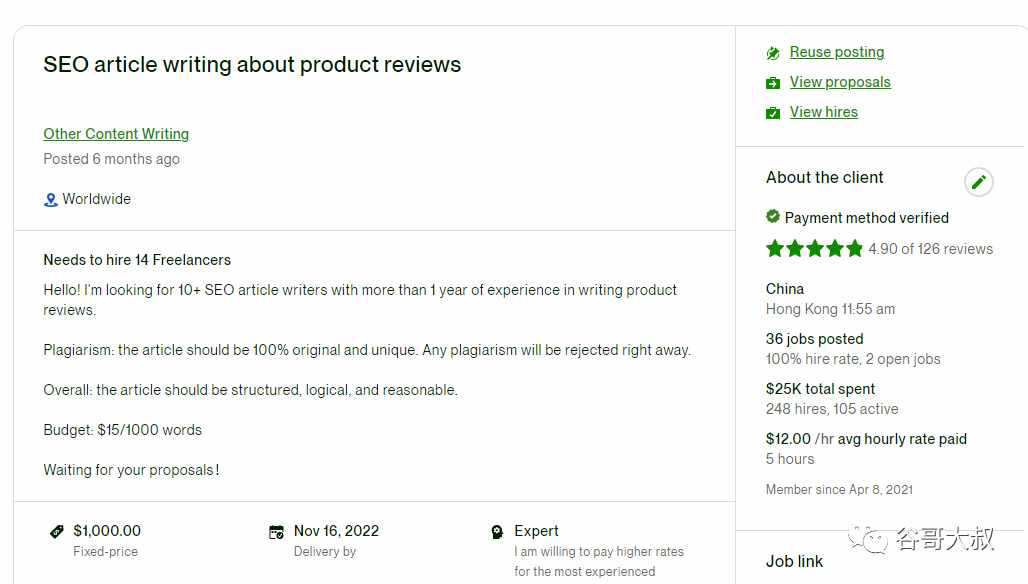Click the View hires checkmark icon
The width and height of the screenshot is (1028, 584).
pyautogui.click(x=773, y=113)
